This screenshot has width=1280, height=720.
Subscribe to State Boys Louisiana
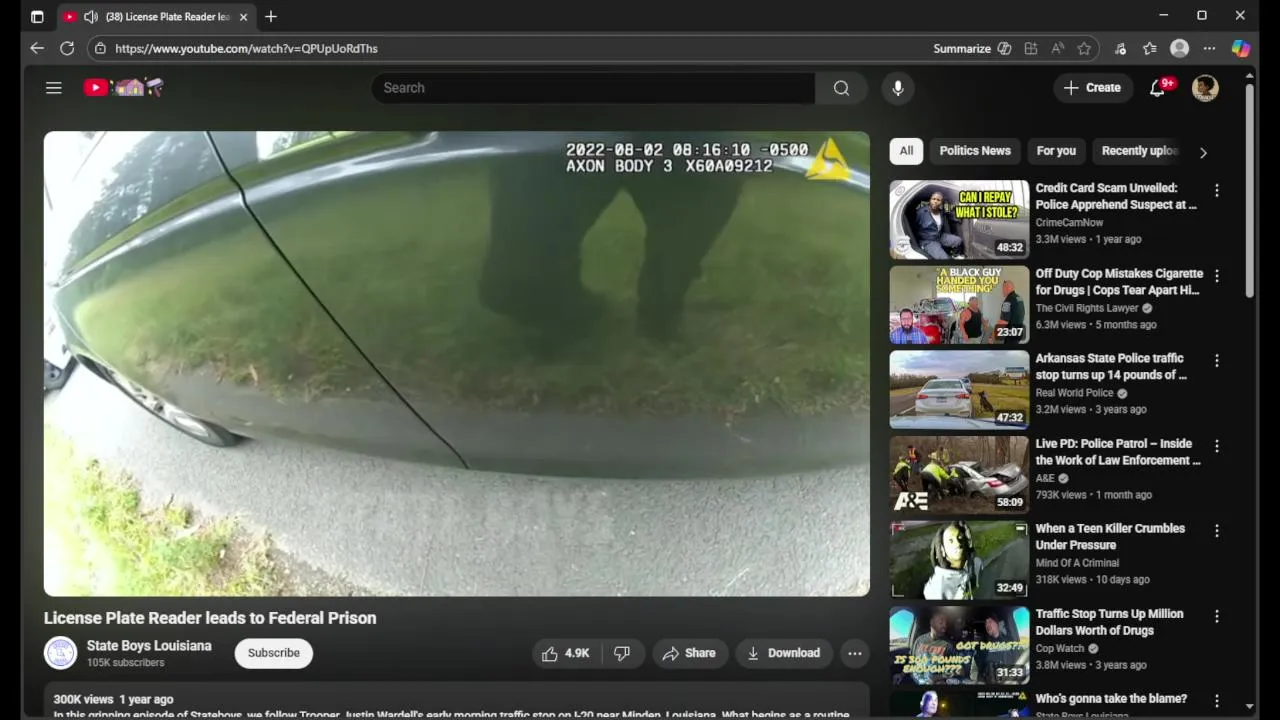pos(274,653)
